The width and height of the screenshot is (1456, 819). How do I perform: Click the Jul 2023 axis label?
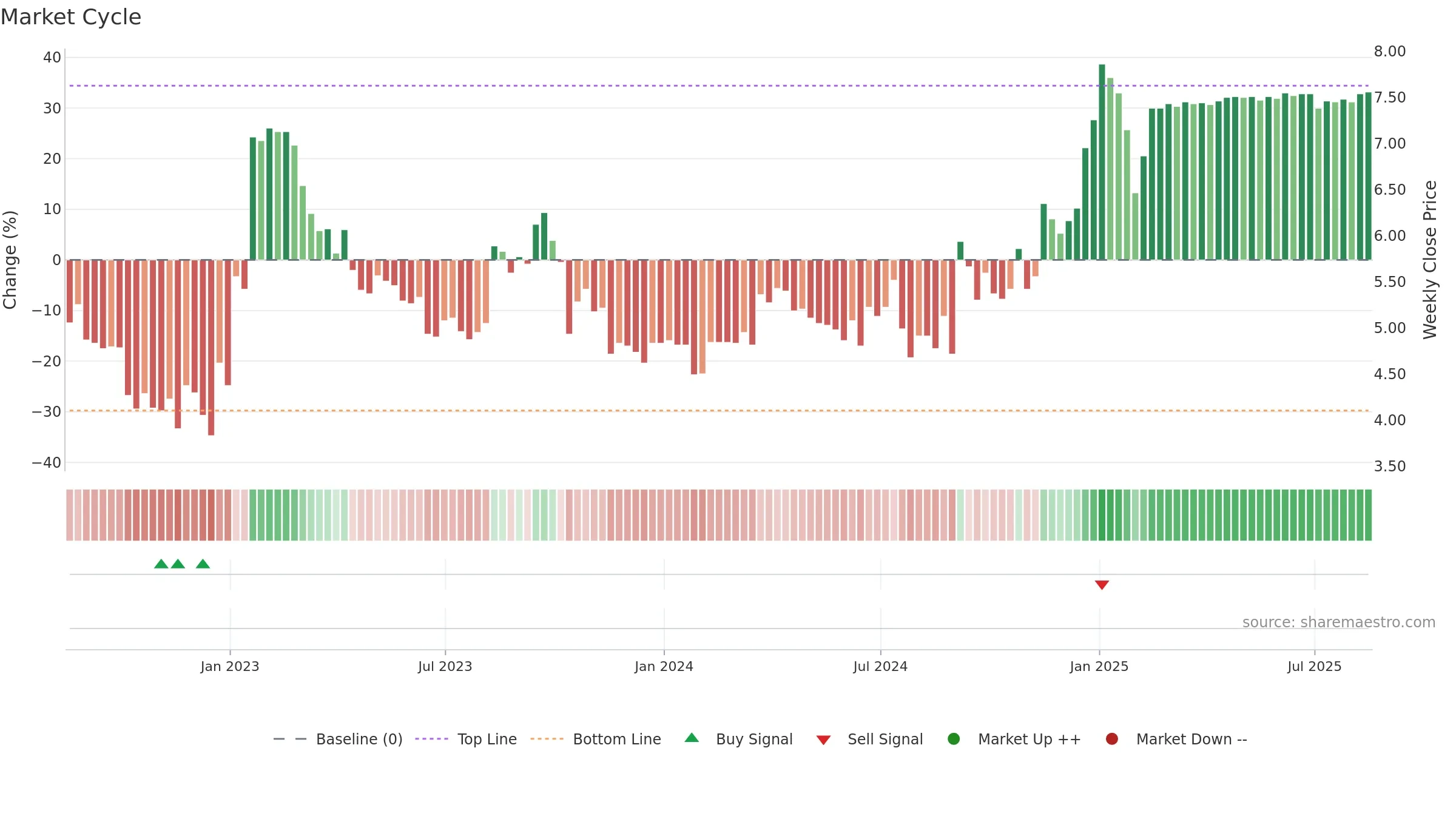tap(445, 666)
